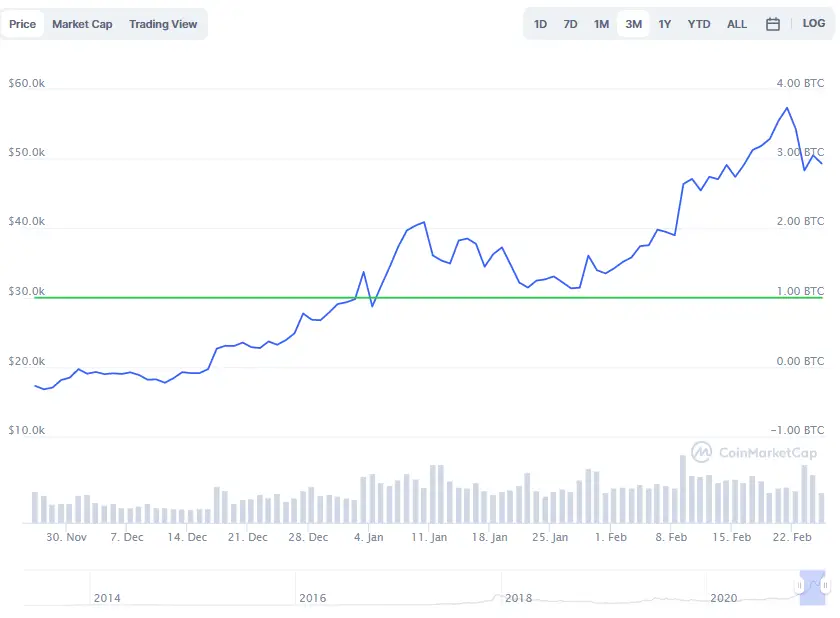Click the $10.0k axis label
This screenshot has width=840, height=618.
[26, 430]
